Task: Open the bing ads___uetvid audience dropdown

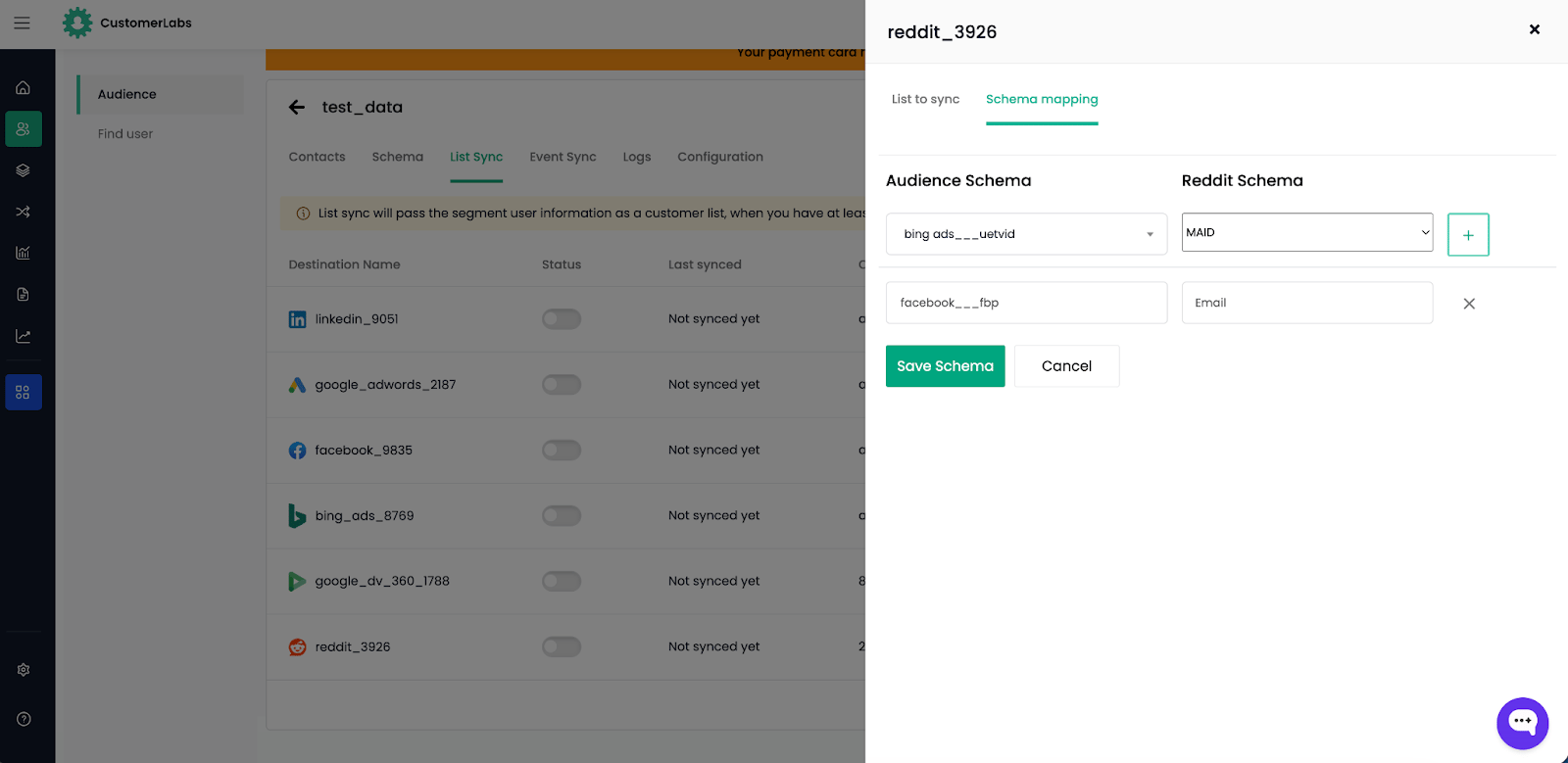Action: tap(1026, 234)
